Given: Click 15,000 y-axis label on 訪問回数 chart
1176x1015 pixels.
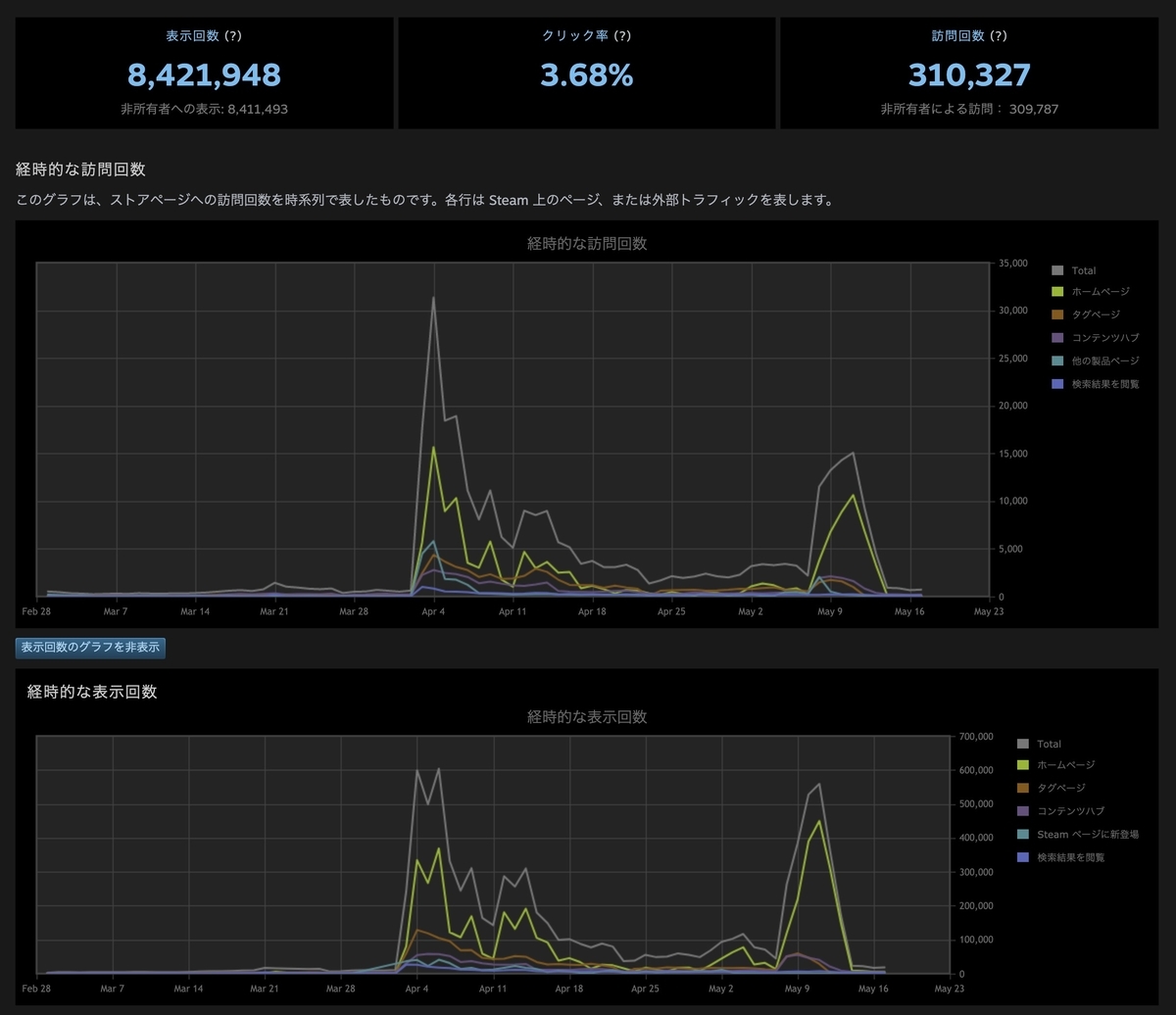Looking at the screenshot, I should pos(1012,454).
